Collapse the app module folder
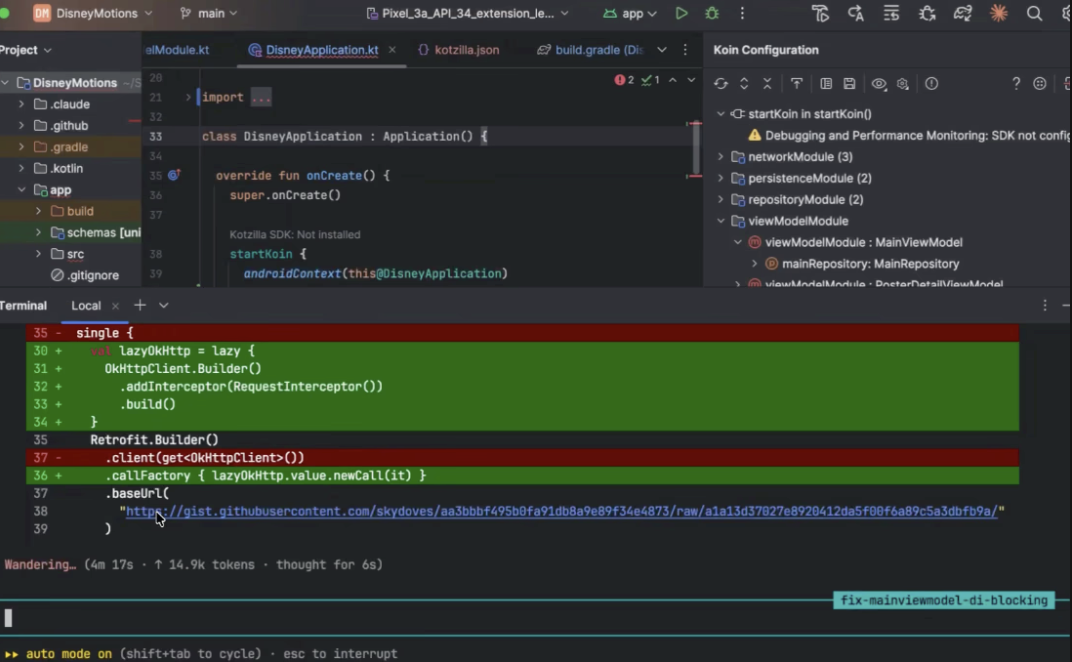 point(21,189)
